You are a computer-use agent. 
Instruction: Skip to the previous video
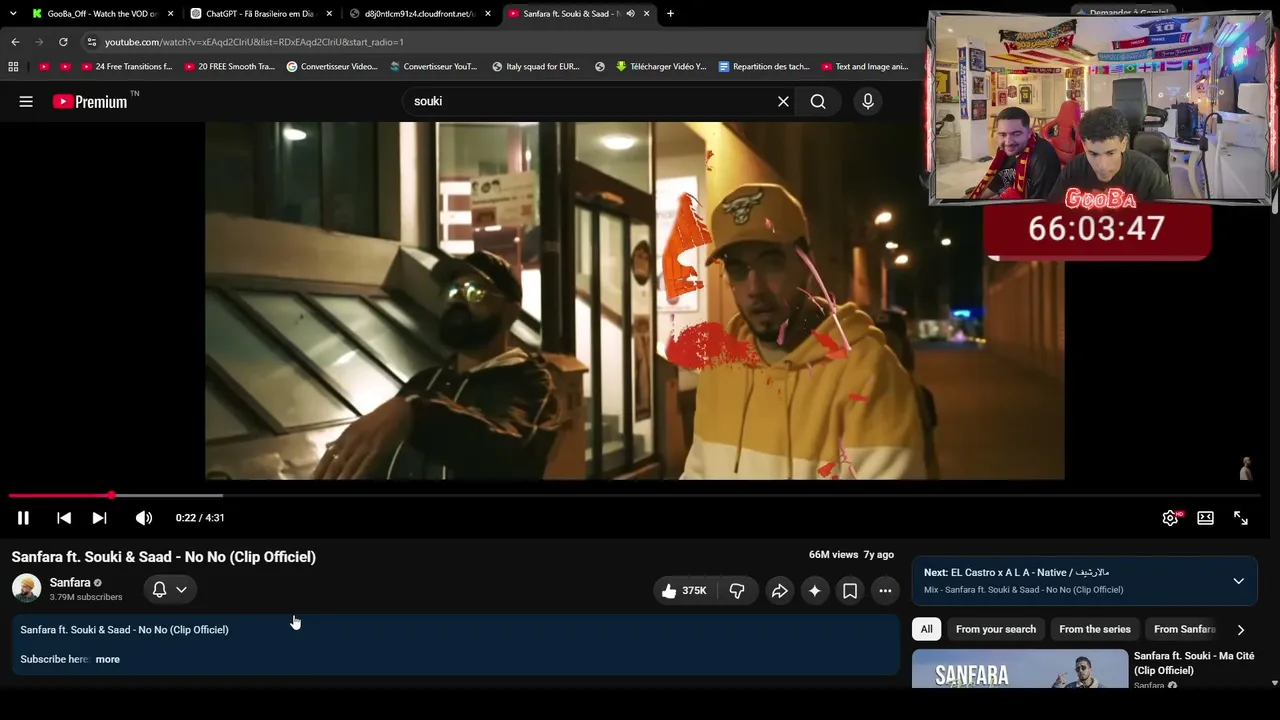tap(64, 518)
